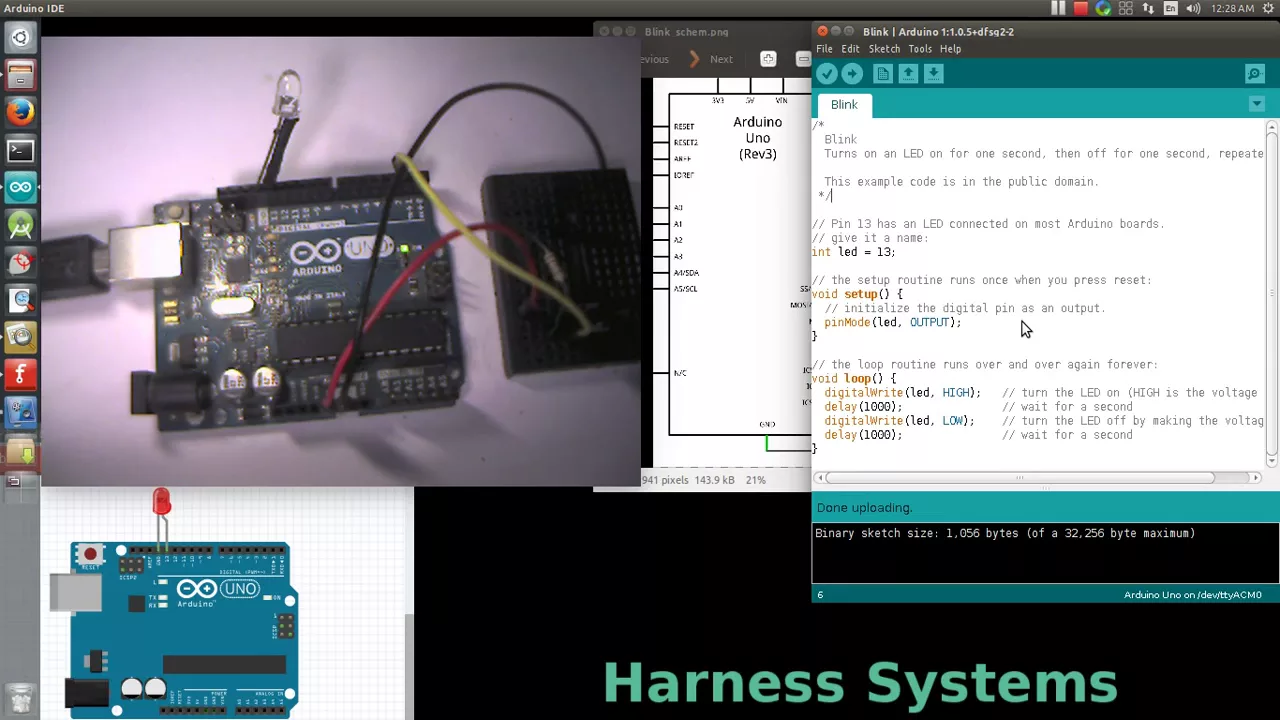Click the 'Arduino Uno (Rev3)' schematic label

click(x=757, y=138)
